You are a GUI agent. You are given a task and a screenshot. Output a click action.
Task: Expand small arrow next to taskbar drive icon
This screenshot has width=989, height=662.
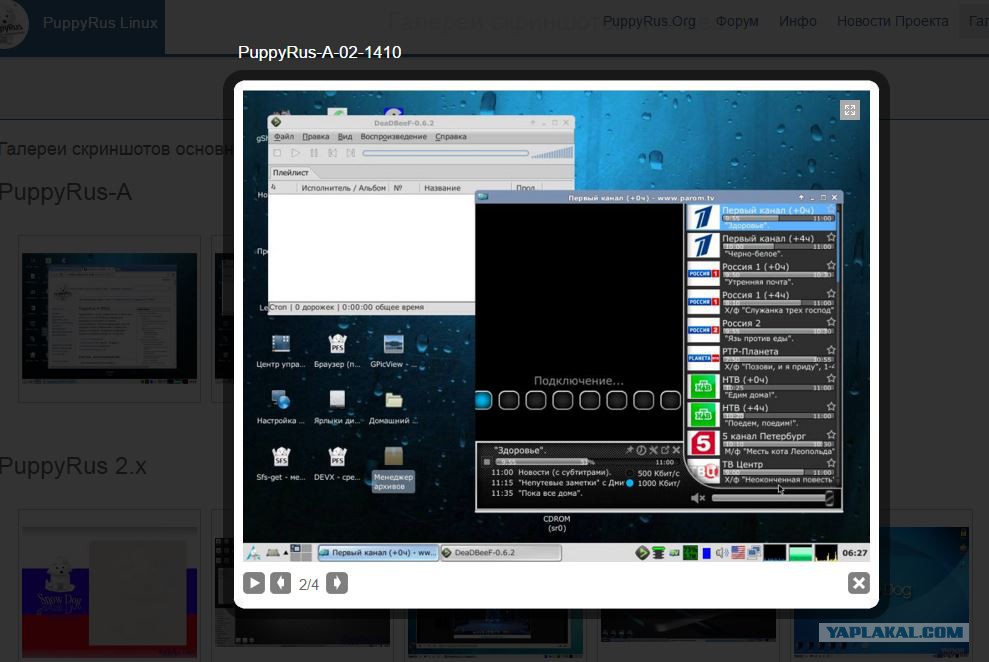point(286,553)
